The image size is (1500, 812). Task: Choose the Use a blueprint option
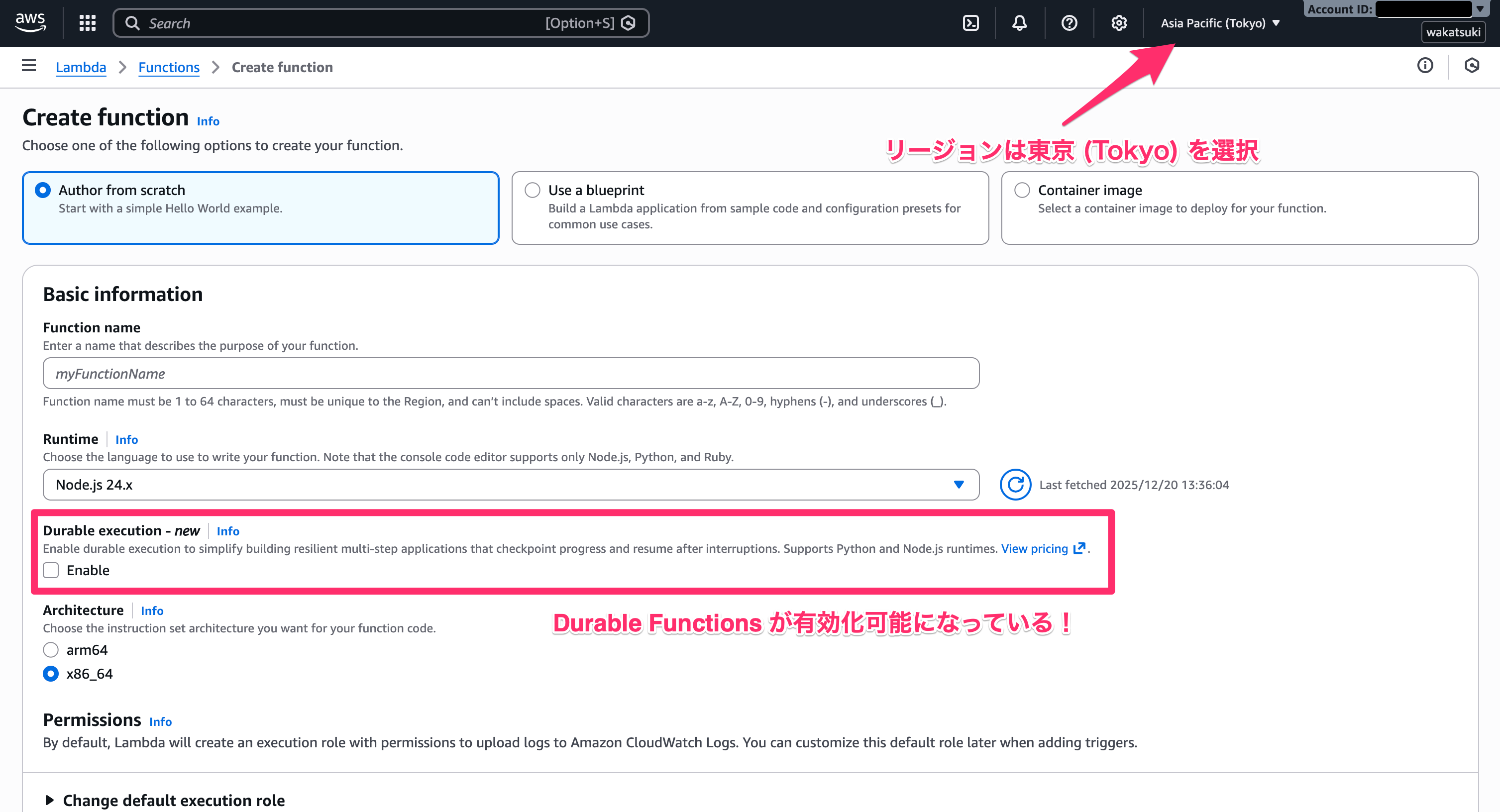coord(532,191)
